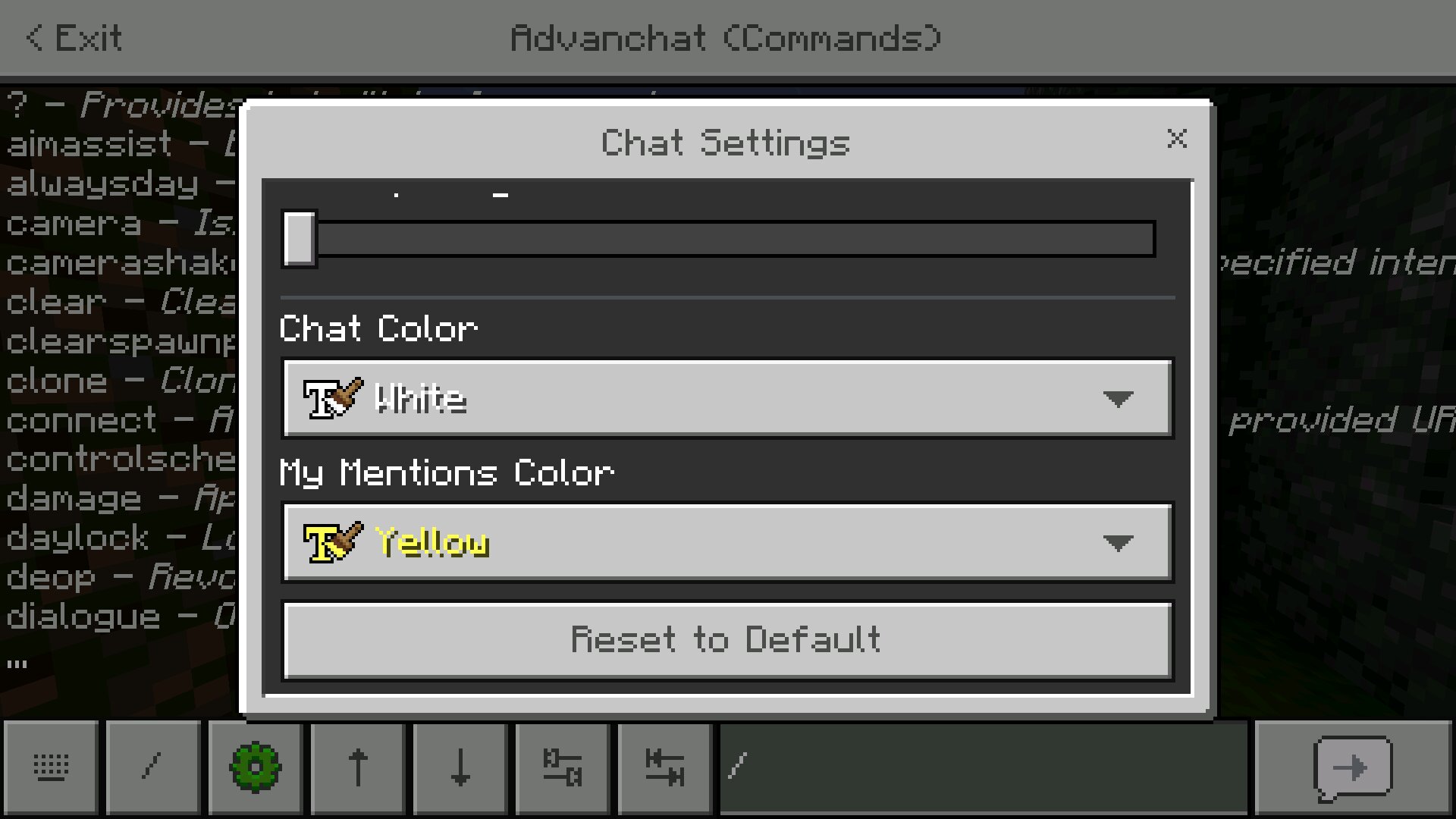Click the white text paintbrush icon
This screenshot has height=819, width=1456.
333,398
